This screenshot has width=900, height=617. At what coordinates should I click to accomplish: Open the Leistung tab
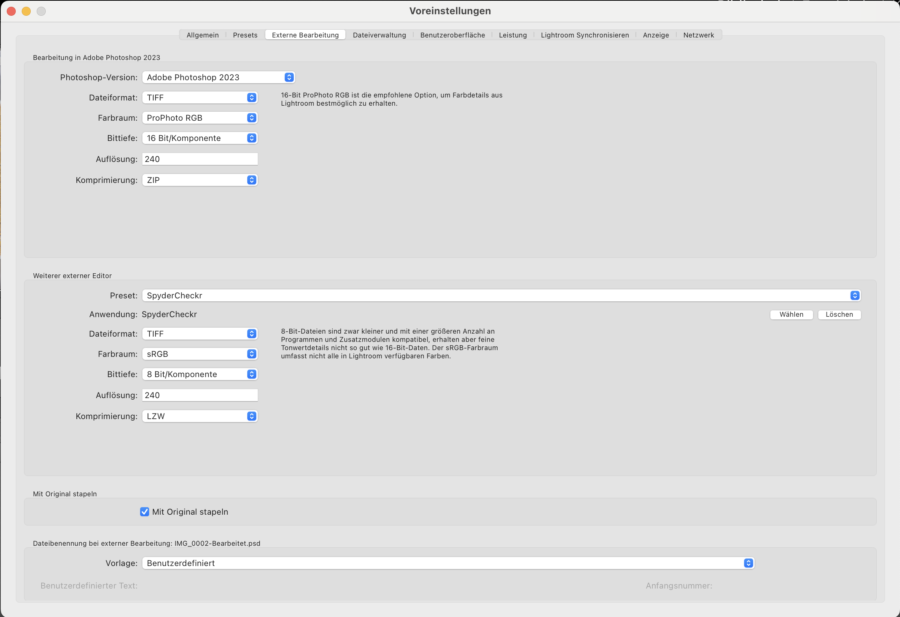(513, 33)
